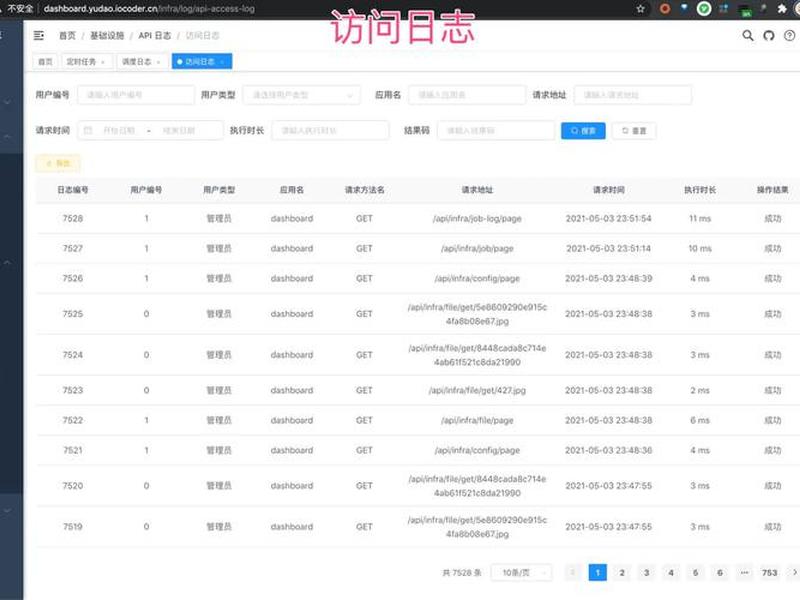
Task: Collapse the second sidebar chevron menu
Action: tap(8, 136)
